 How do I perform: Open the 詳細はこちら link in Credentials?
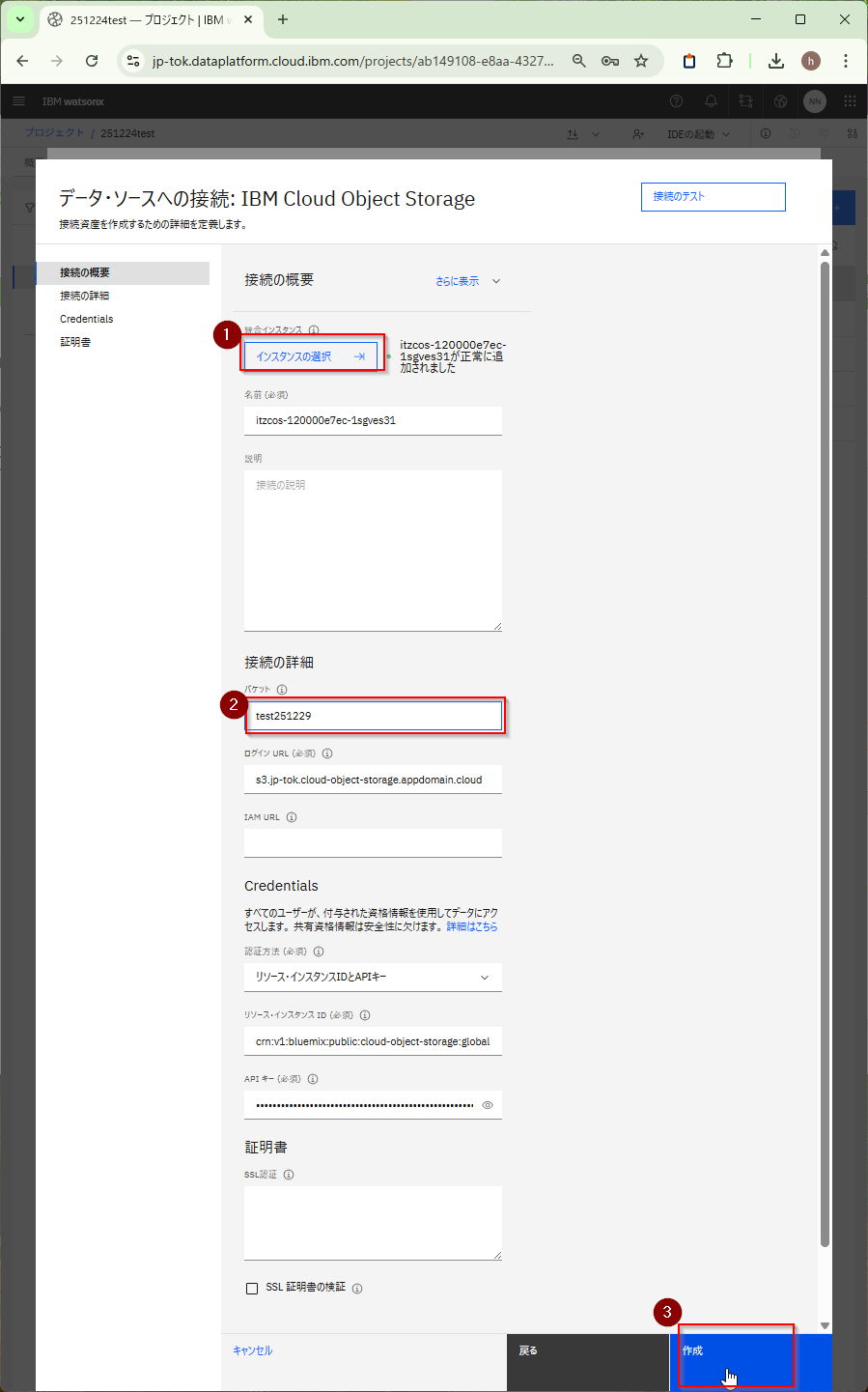coord(472,926)
